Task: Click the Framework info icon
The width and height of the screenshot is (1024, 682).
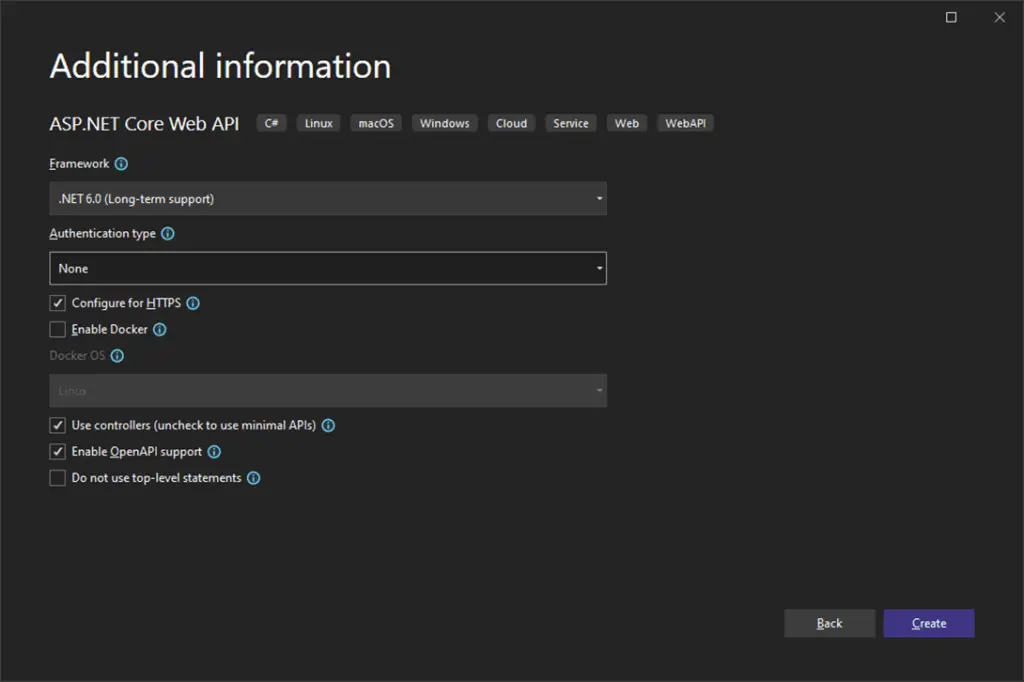Action: coord(121,164)
